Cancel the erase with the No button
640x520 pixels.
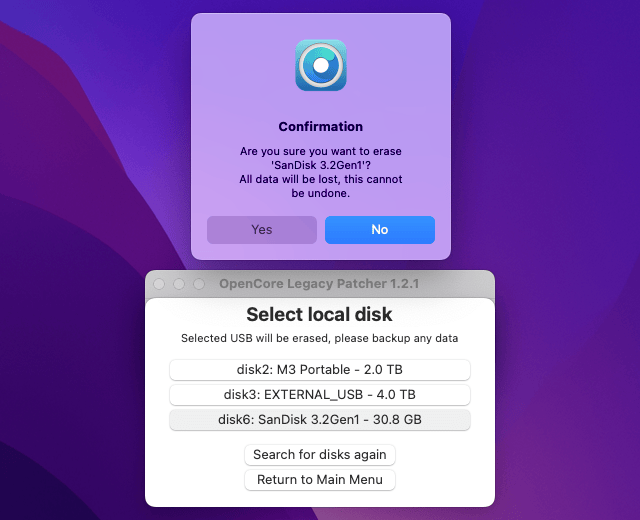[x=379, y=230]
